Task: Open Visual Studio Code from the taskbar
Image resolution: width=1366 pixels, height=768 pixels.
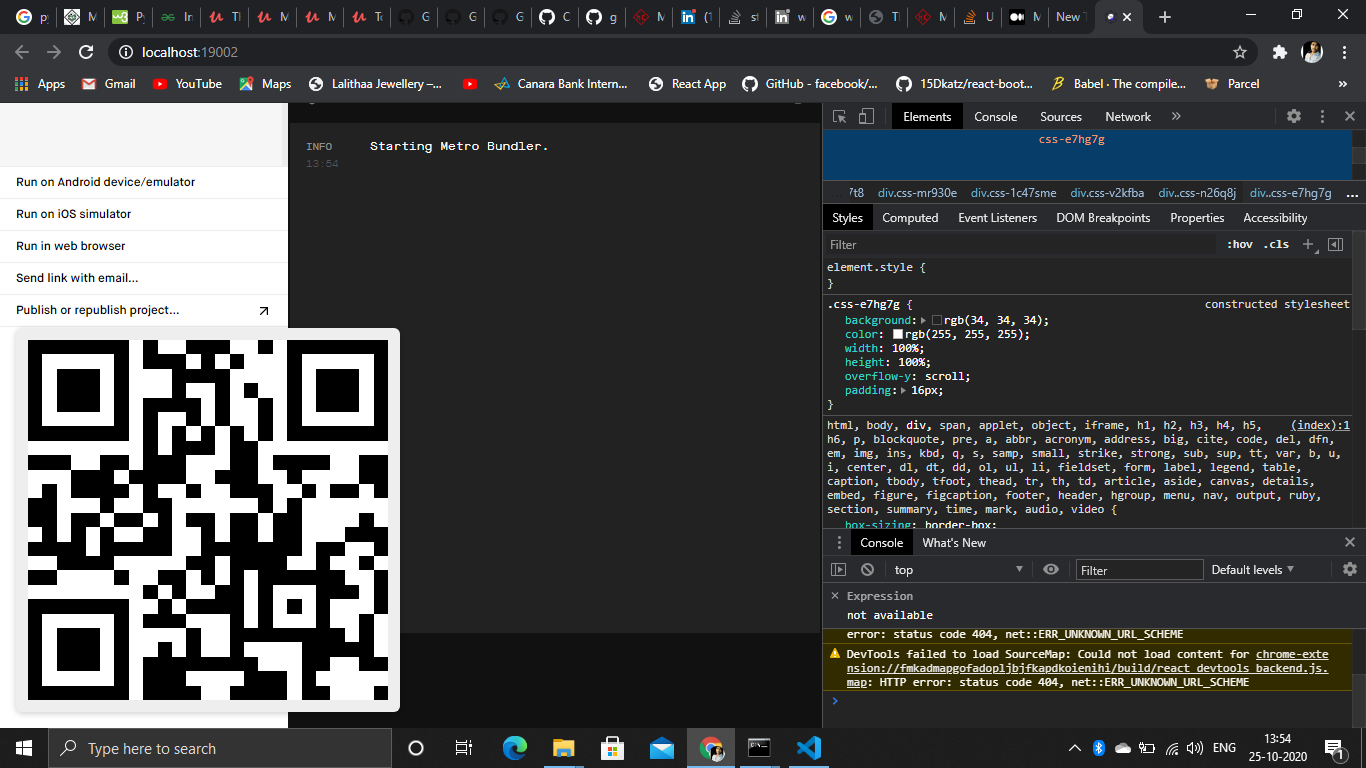Action: click(x=809, y=748)
